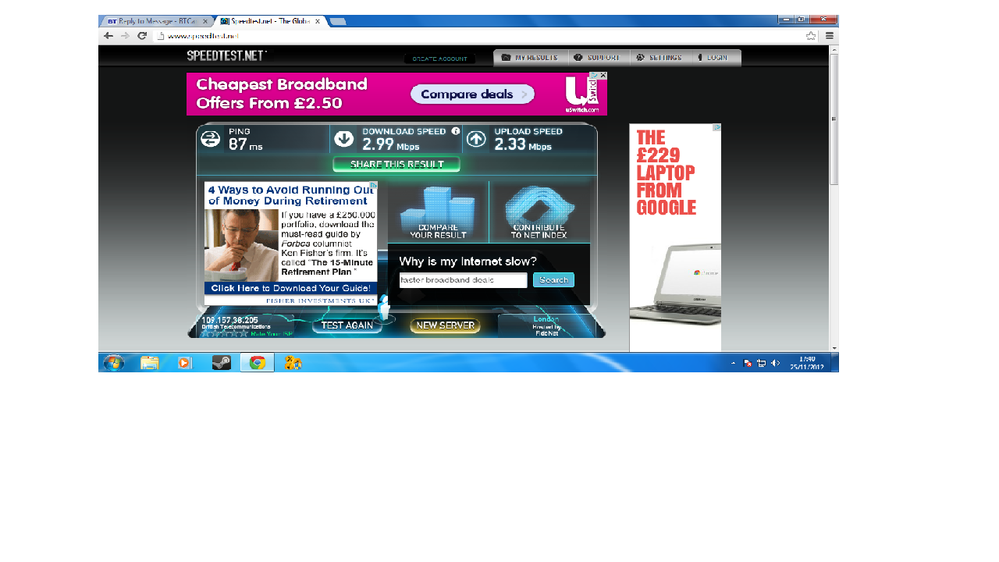Close the uSwitch banner ad

(x=603, y=75)
